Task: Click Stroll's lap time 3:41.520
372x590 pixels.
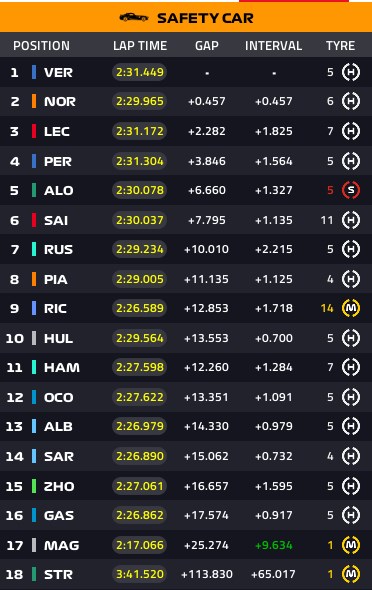Action: (140, 574)
